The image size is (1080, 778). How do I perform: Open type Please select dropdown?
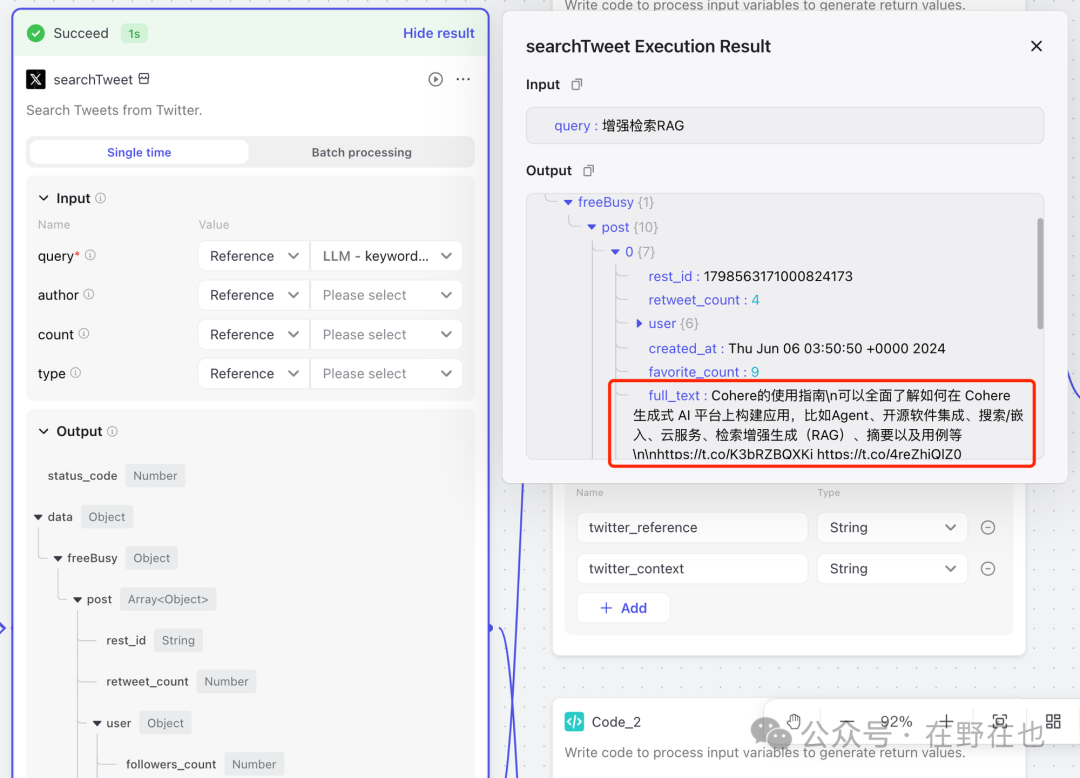click(386, 374)
